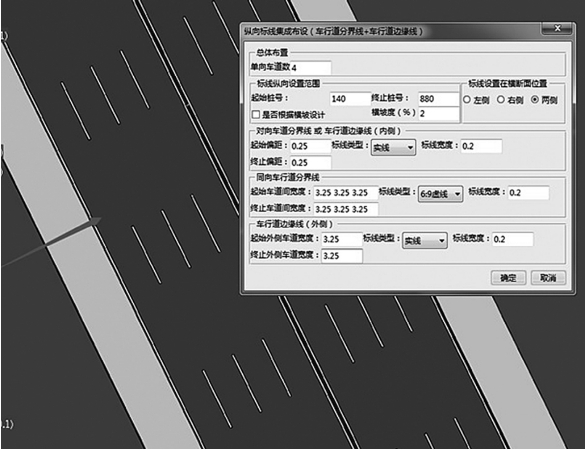Screen dimensions: 585x450
Task: Click the 起始桩号 field showing 140
Action: pyautogui.click(x=350, y=99)
